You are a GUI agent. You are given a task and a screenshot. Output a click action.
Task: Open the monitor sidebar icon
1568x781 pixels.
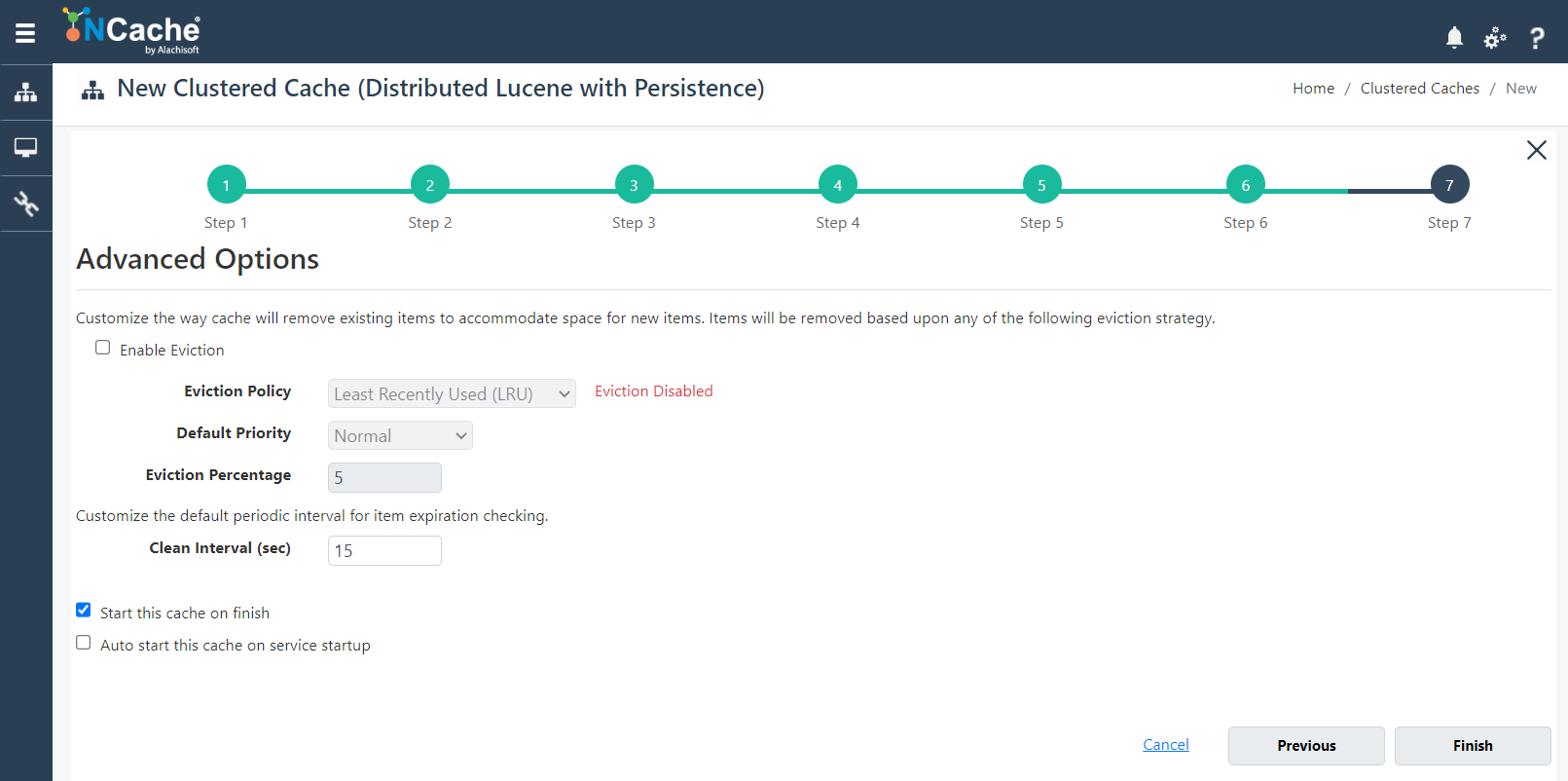tap(26, 148)
